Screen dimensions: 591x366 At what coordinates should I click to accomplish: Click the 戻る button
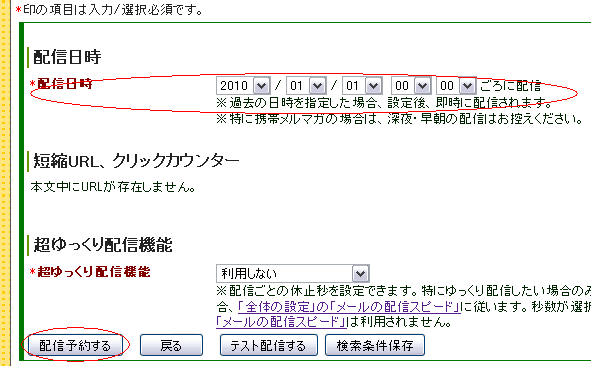(x=171, y=345)
